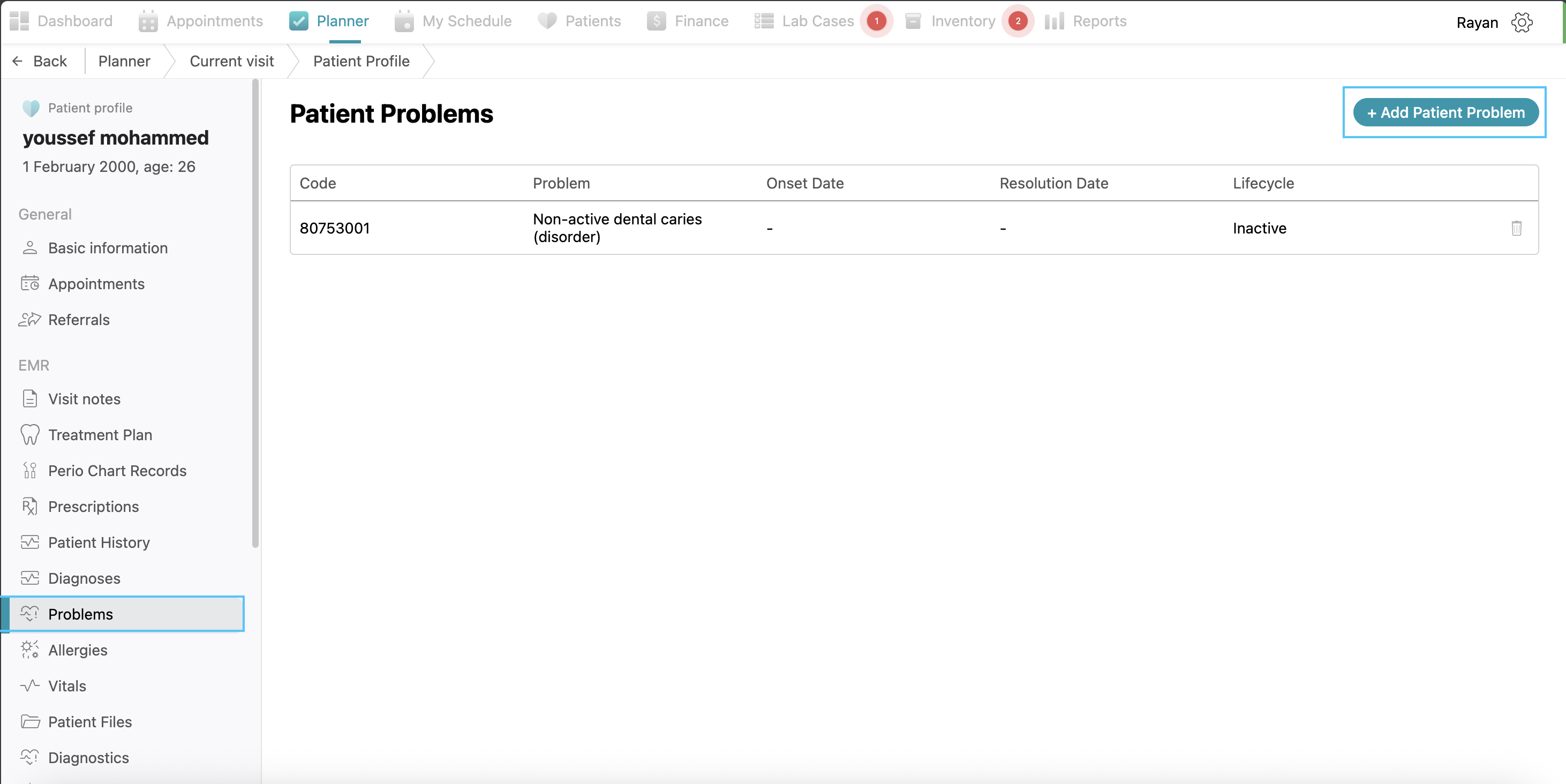1566x784 pixels.
Task: Click the Lab Cases notification badge
Action: [876, 21]
